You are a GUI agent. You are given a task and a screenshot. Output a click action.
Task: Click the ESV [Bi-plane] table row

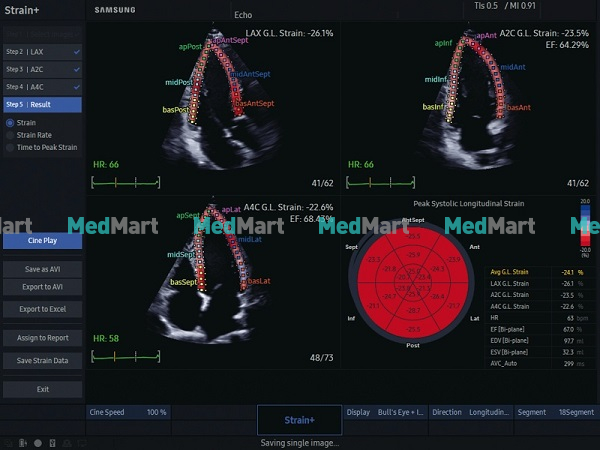tap(540, 352)
